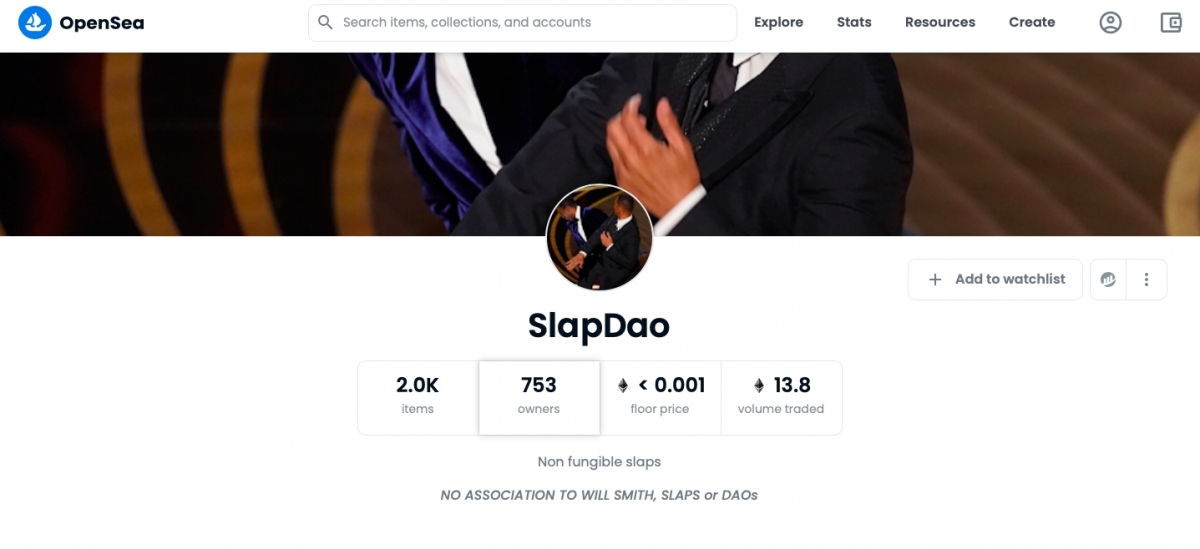Open the three-dot more options menu
The width and height of the screenshot is (1200, 549).
click(1147, 280)
